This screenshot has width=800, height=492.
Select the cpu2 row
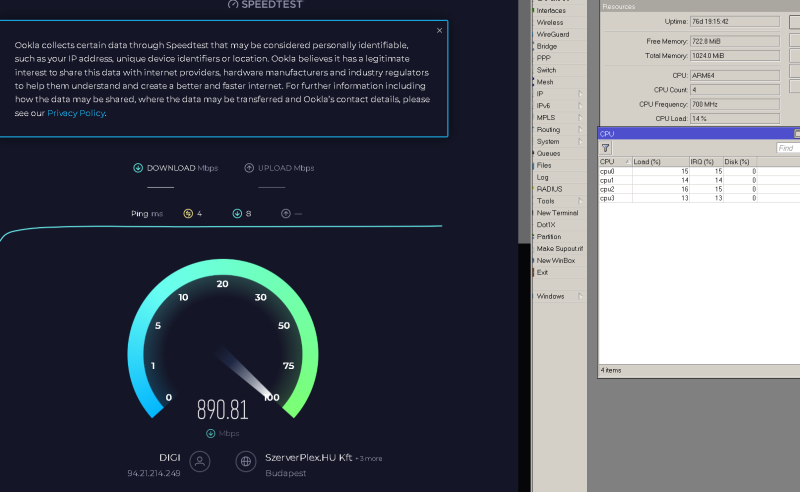(699, 189)
